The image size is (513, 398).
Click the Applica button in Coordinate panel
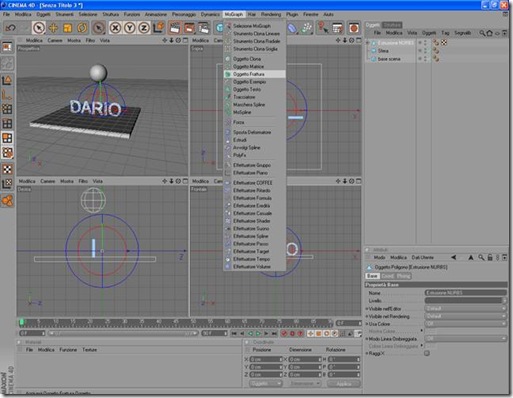(343, 384)
